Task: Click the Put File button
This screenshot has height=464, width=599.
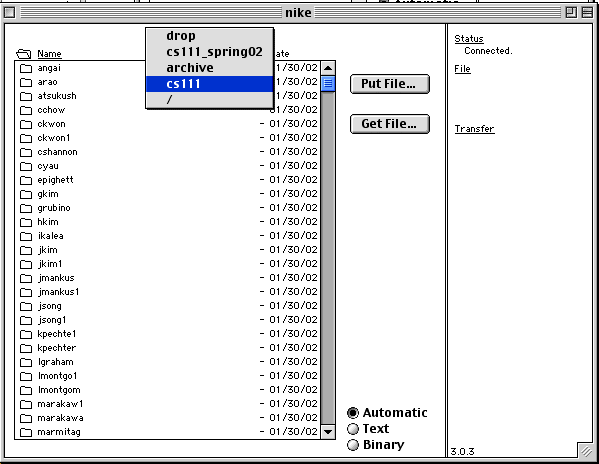Action: coord(390,84)
